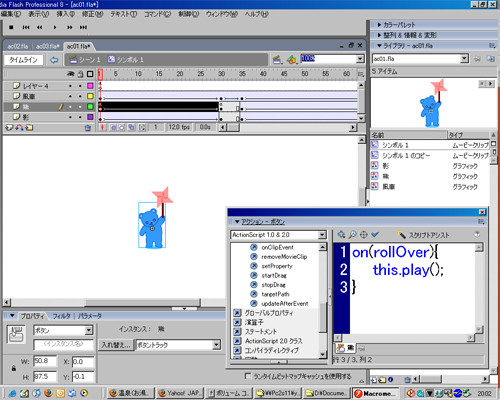Click Check Syntax checkmark icon
Viewport: 500px width, 400px height.
[x=375, y=235]
